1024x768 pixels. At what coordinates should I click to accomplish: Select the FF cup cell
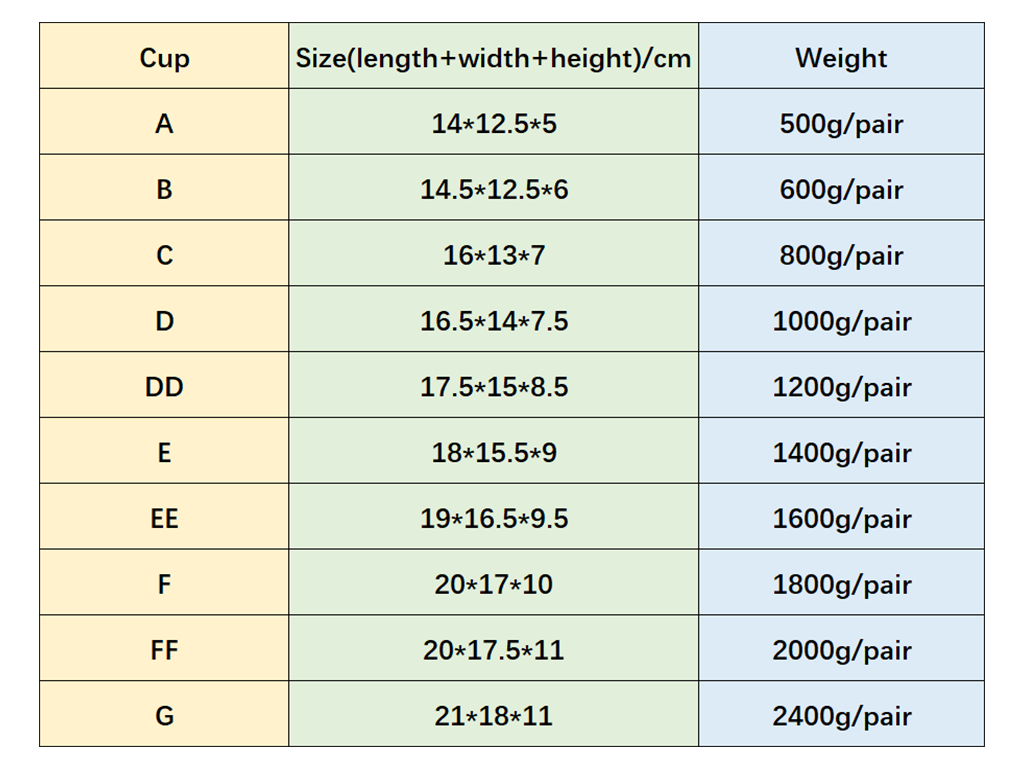tap(164, 650)
